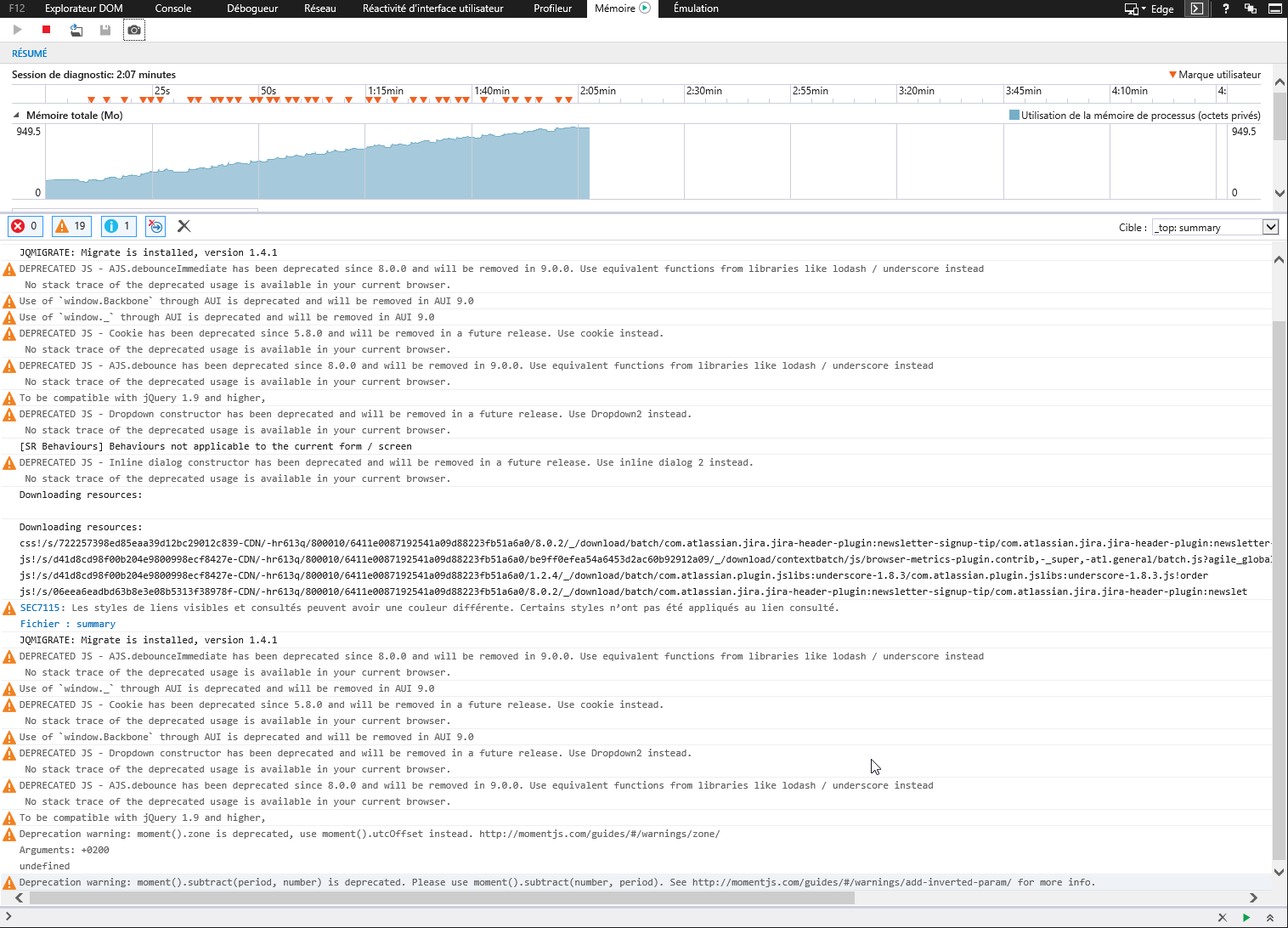
Task: Click the console input field at the bottom
Action: tap(612, 918)
